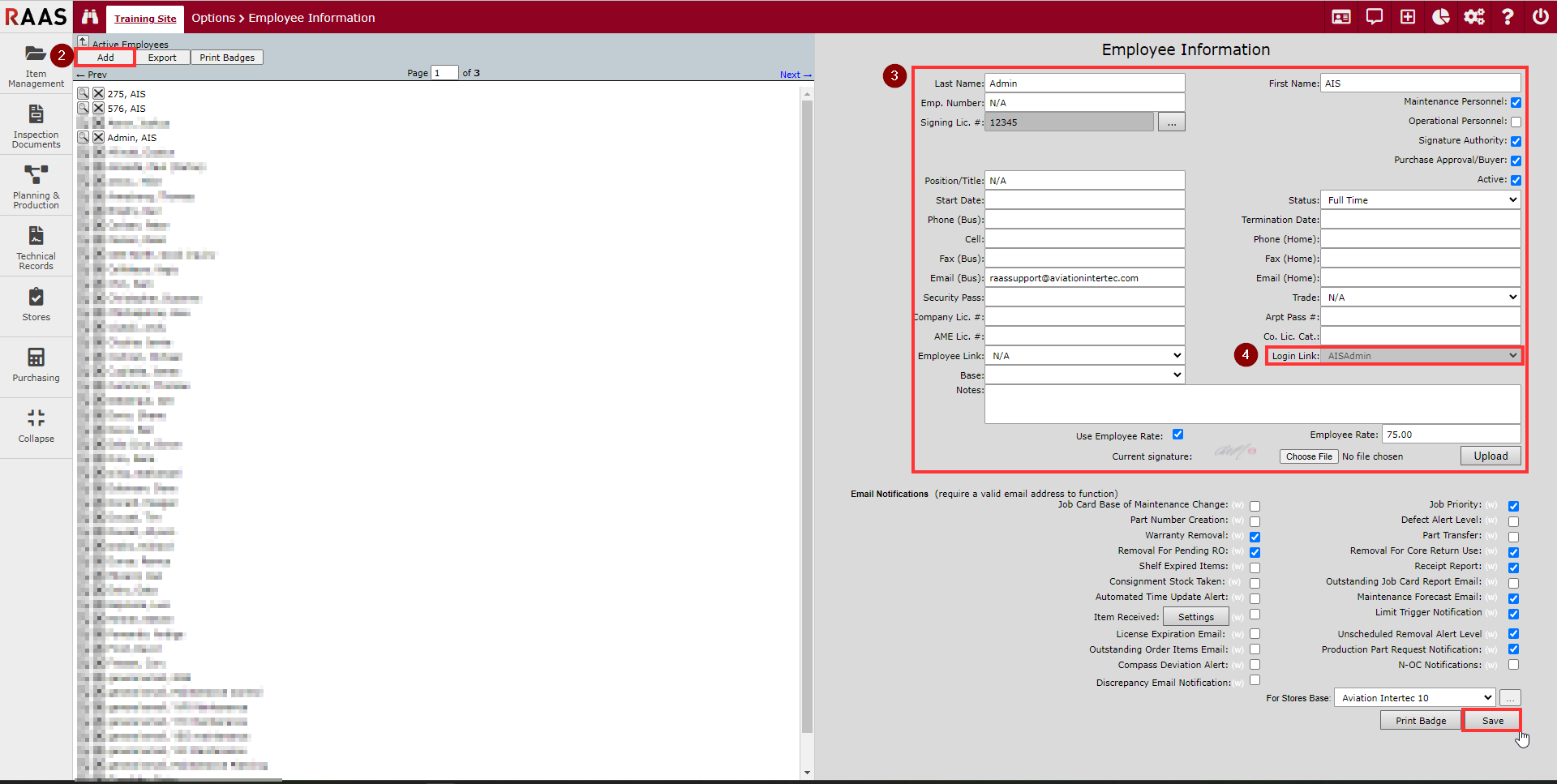
Task: Click the pie chart reports icon
Action: click(x=1441, y=17)
